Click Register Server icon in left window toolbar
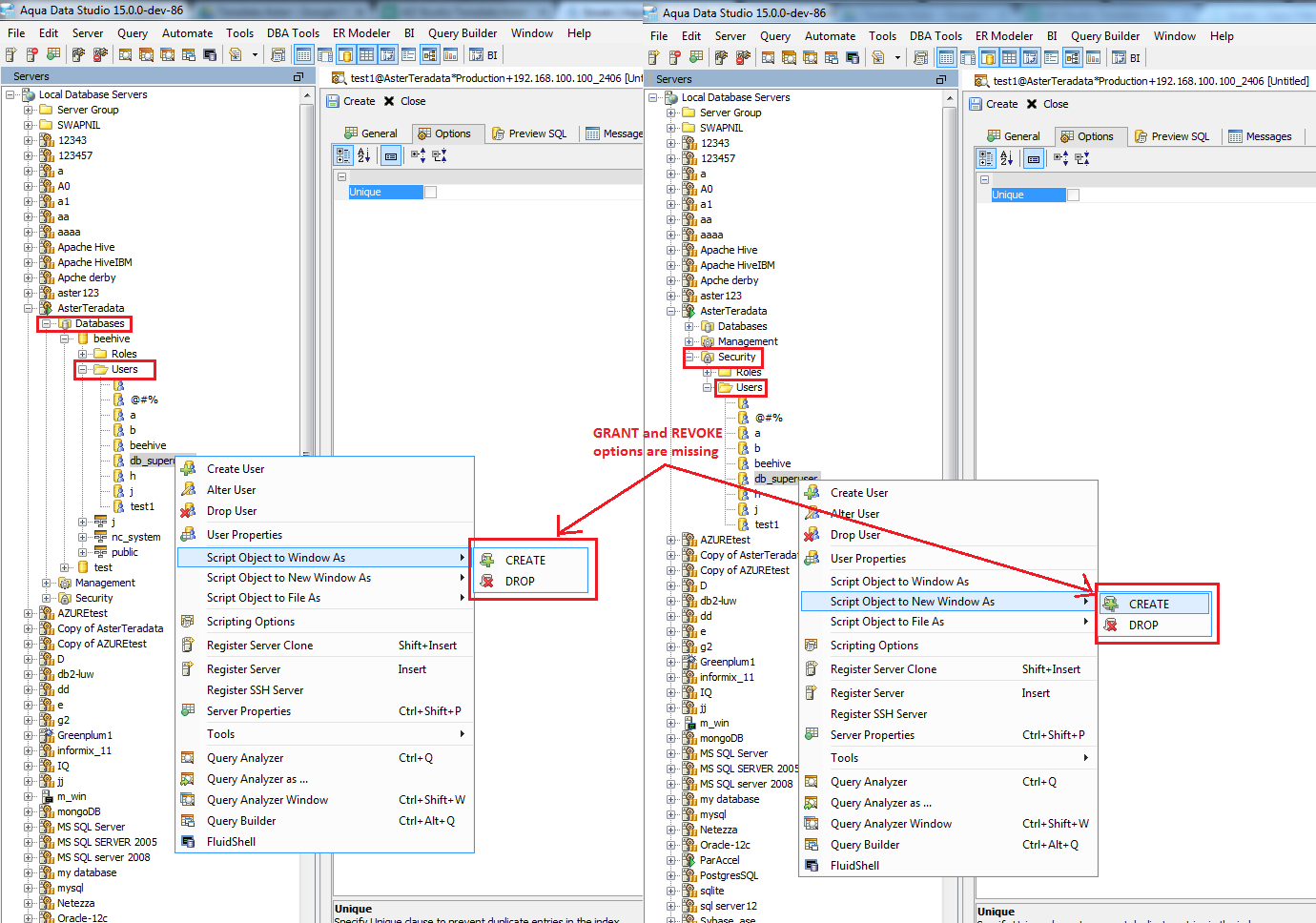 tap(11, 54)
